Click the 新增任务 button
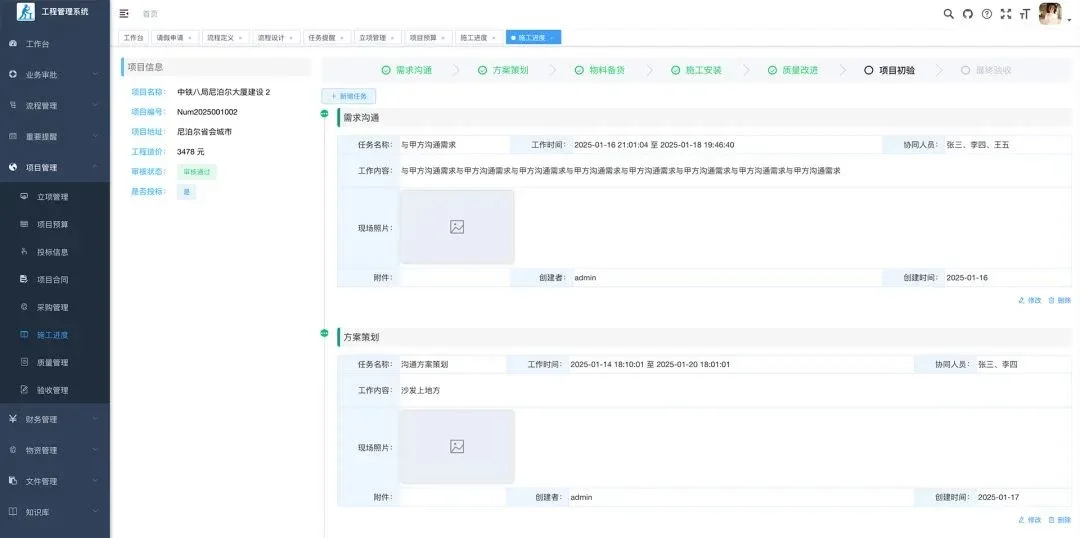 (x=349, y=96)
